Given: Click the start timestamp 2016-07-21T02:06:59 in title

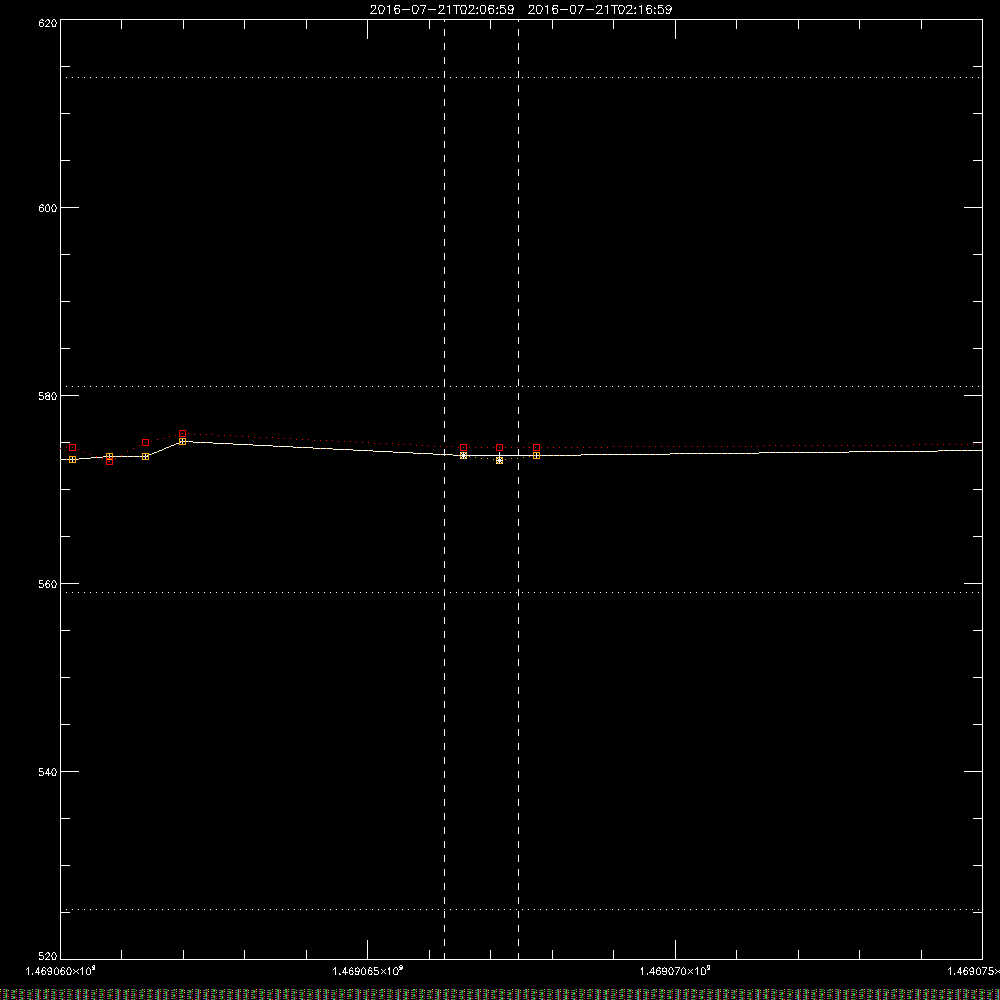Looking at the screenshot, I should click(x=442, y=10).
